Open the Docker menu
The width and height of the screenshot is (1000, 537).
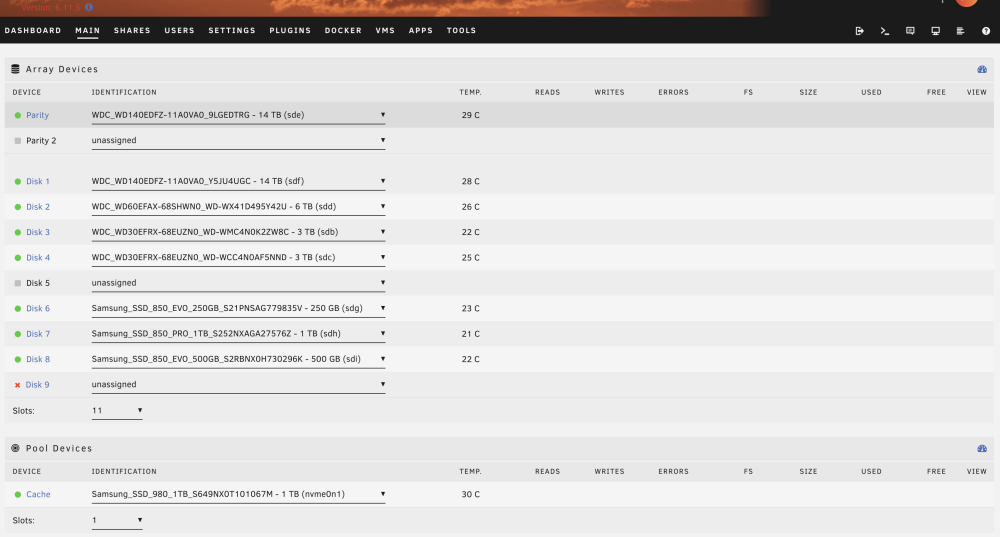click(x=343, y=31)
